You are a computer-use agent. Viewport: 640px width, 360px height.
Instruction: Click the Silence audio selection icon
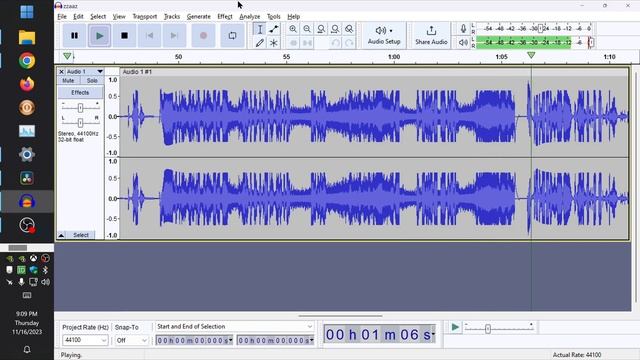click(307, 42)
